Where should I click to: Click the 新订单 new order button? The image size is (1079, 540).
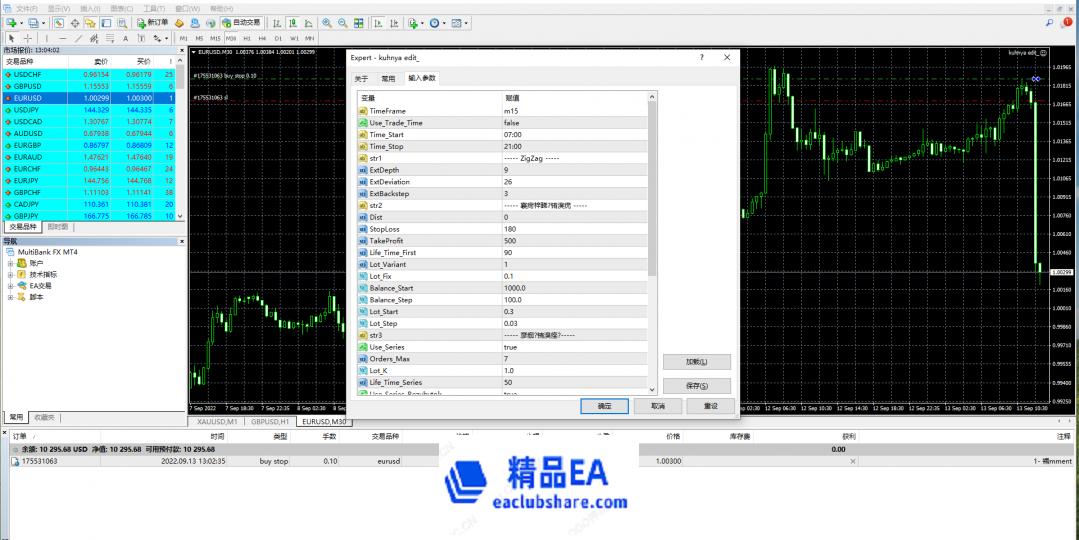point(152,23)
